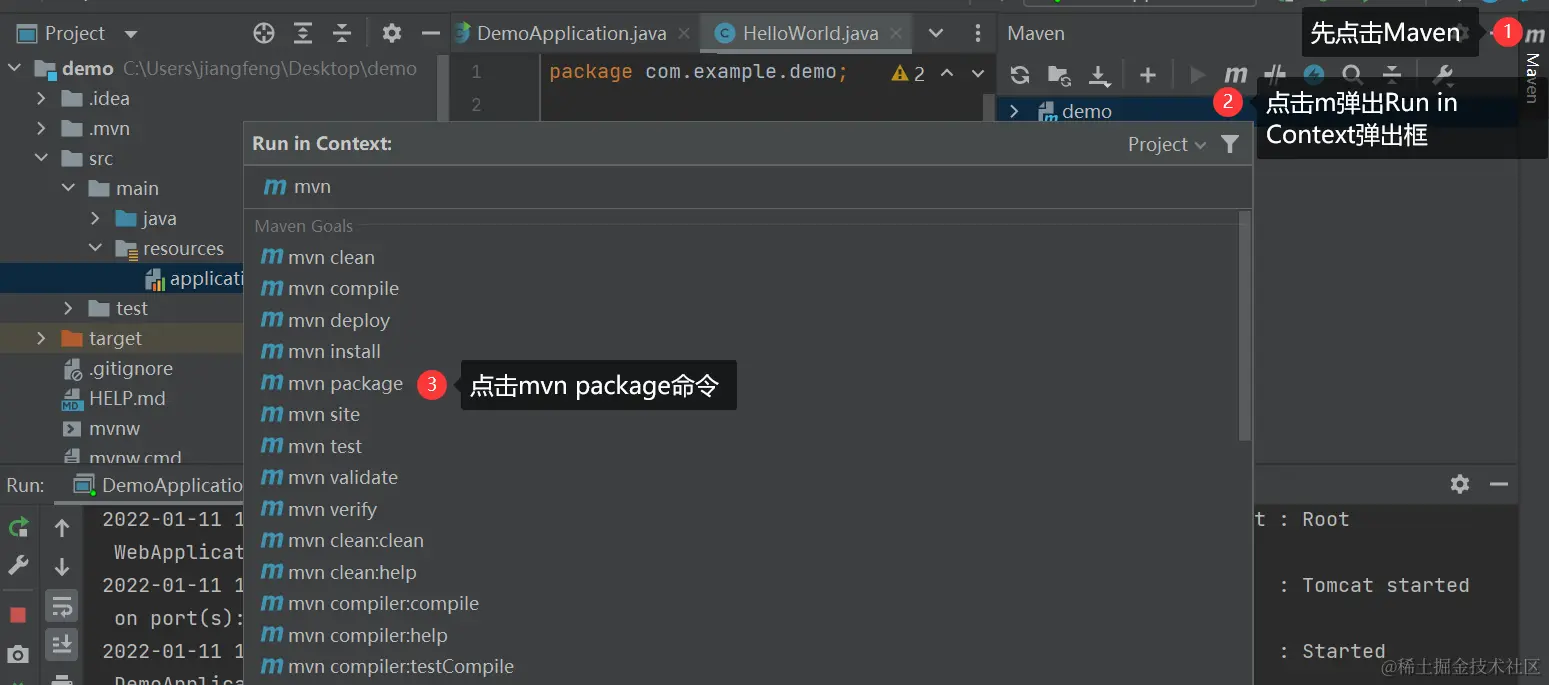The height and width of the screenshot is (685, 1549).
Task: Generate sources and update folders in Maven
Action: (x=1059, y=74)
